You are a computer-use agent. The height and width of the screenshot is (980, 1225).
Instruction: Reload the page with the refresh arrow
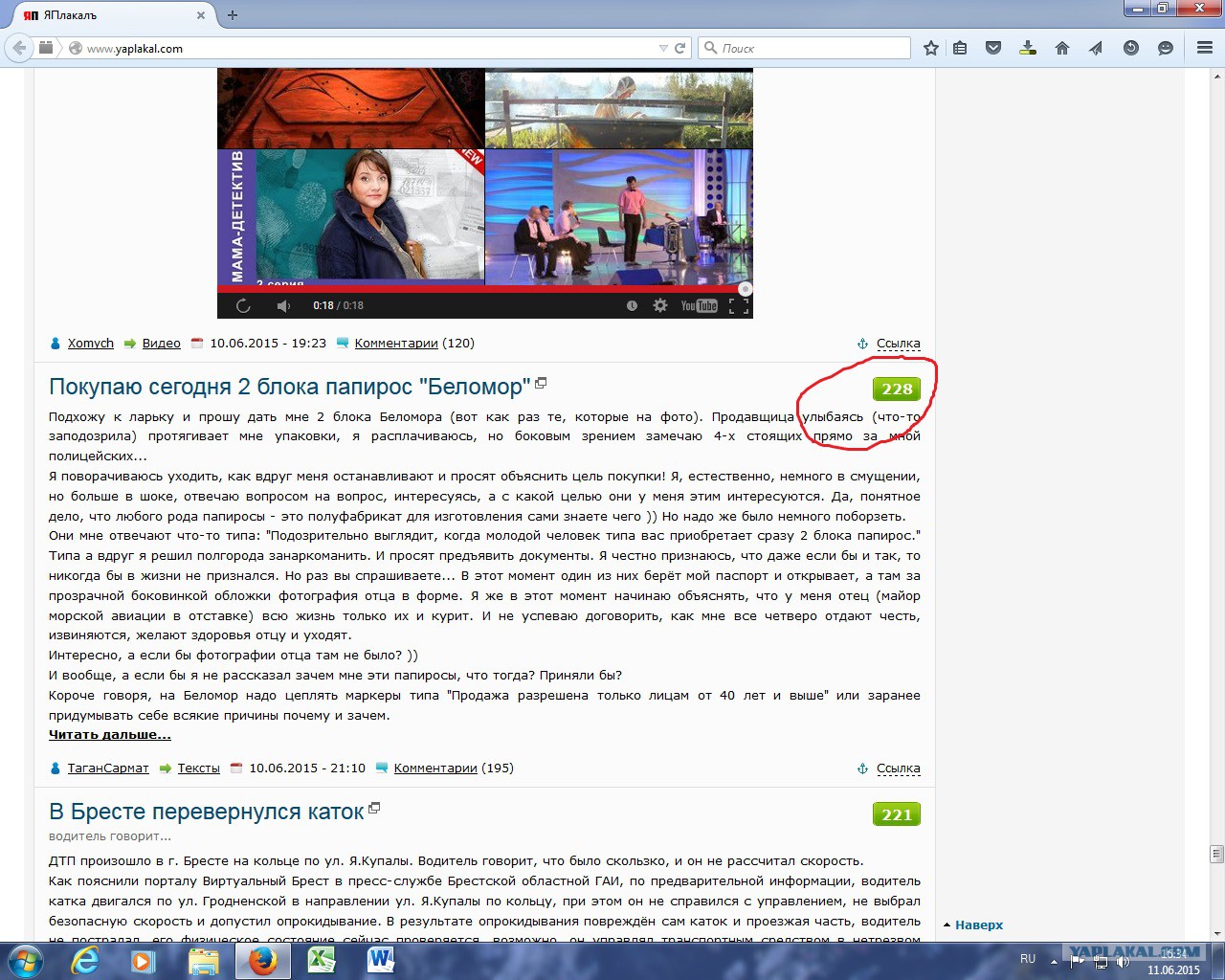tap(680, 48)
